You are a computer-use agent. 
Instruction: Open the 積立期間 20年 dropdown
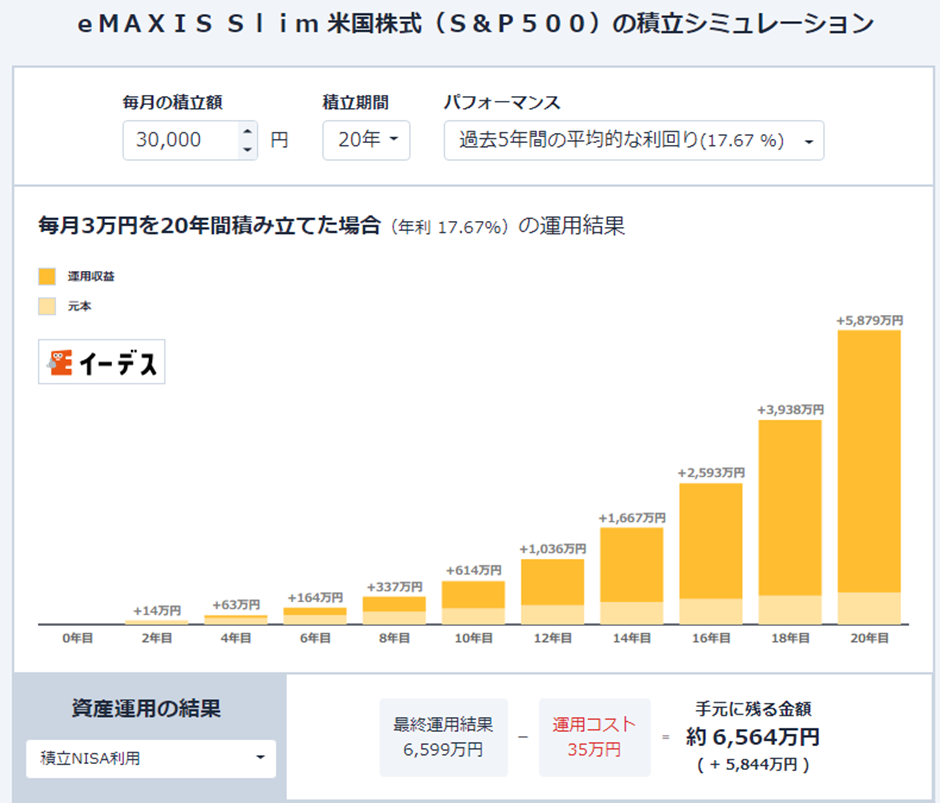pos(366,140)
